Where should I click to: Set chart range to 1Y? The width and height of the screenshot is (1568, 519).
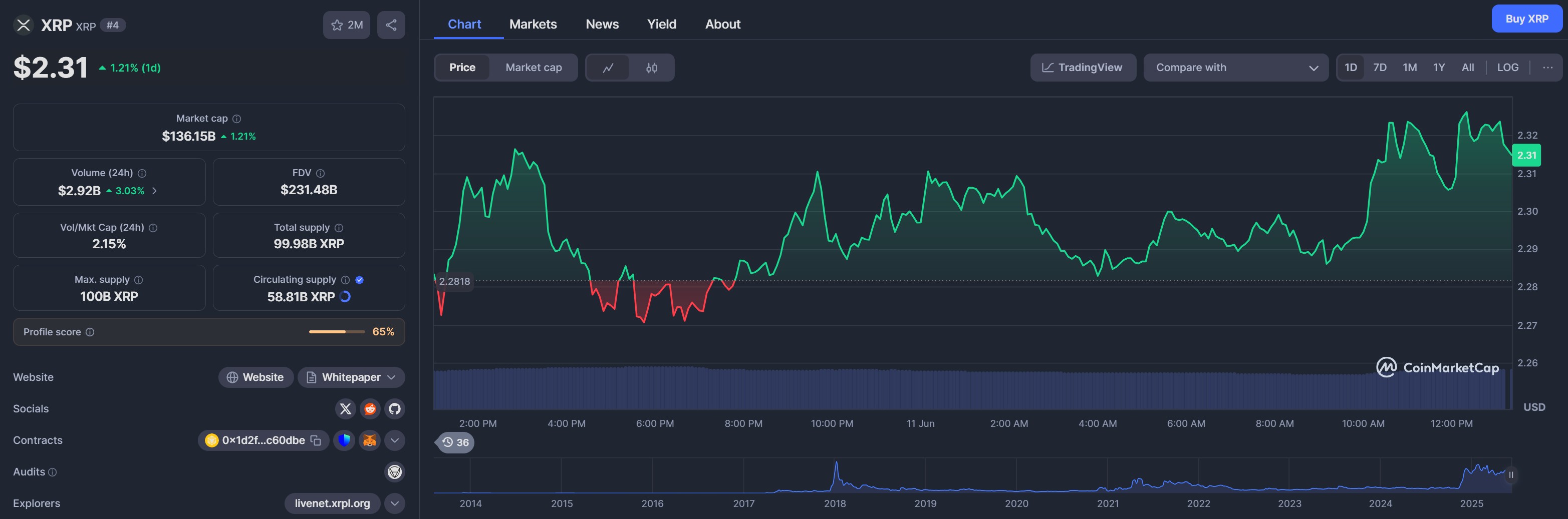(1438, 68)
